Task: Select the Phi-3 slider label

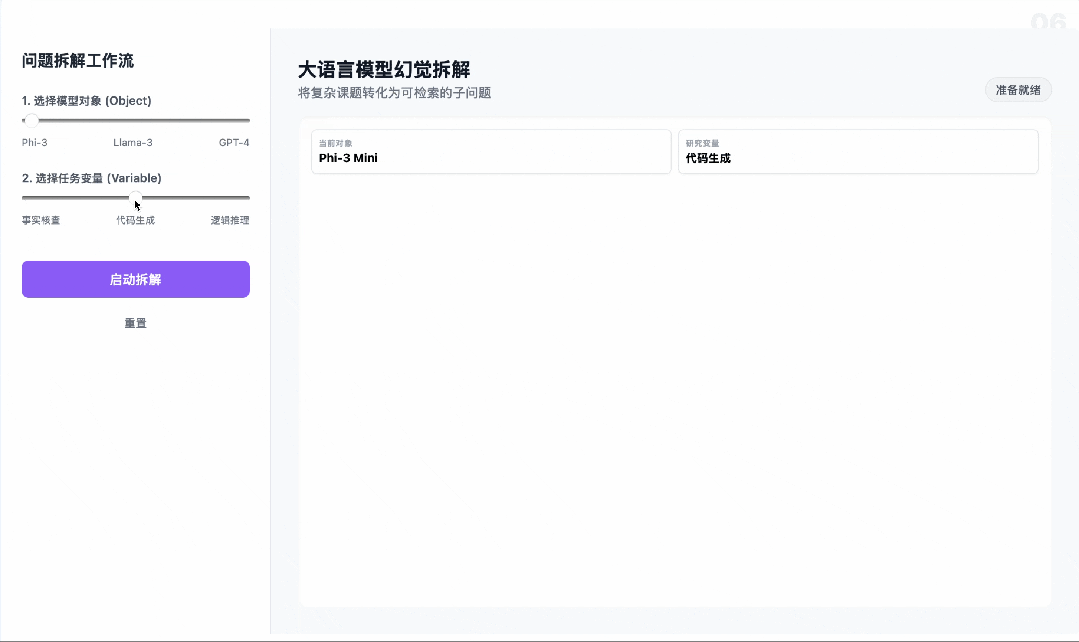Action: [34, 142]
